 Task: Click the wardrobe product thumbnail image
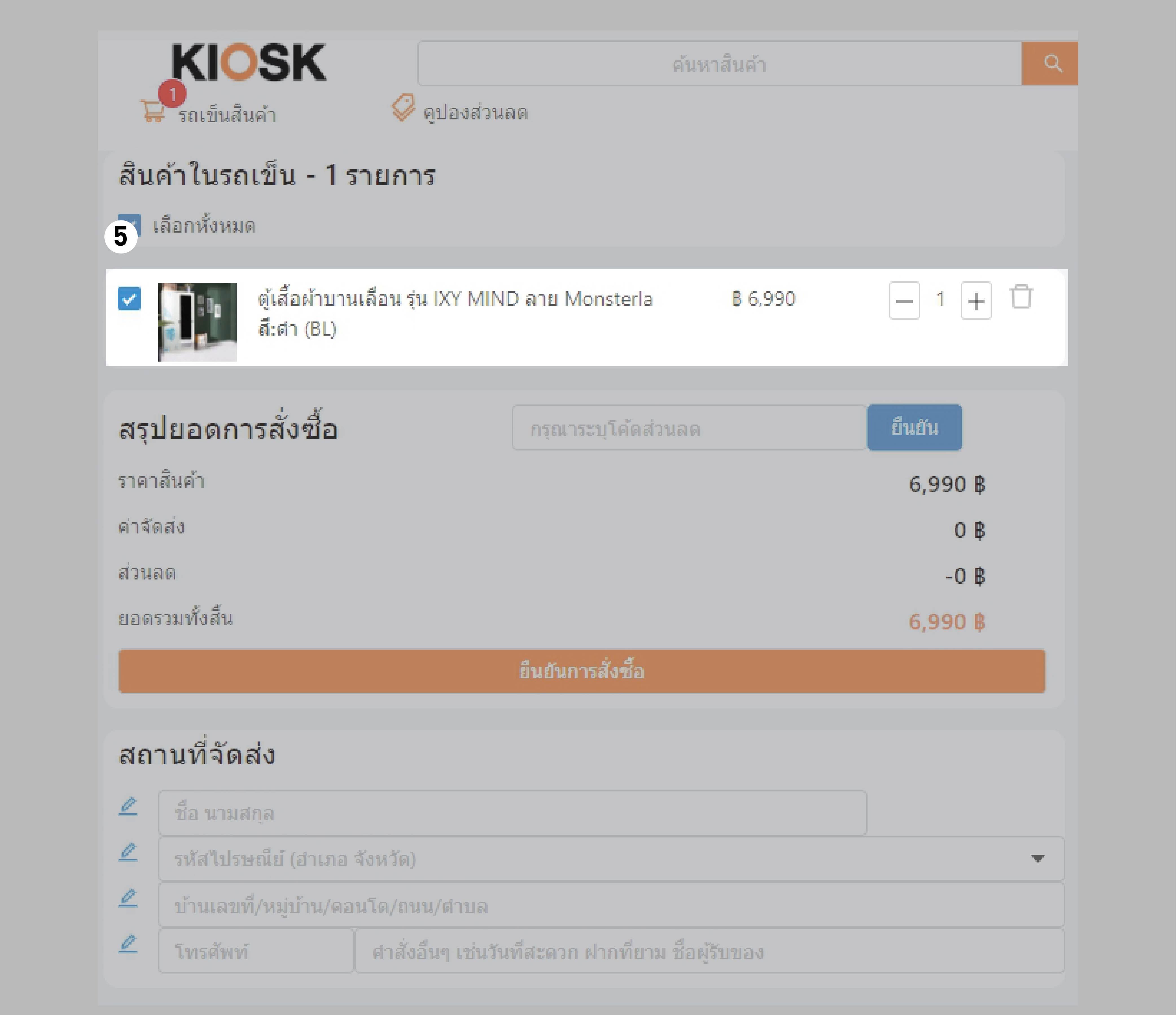pyautogui.click(x=197, y=322)
